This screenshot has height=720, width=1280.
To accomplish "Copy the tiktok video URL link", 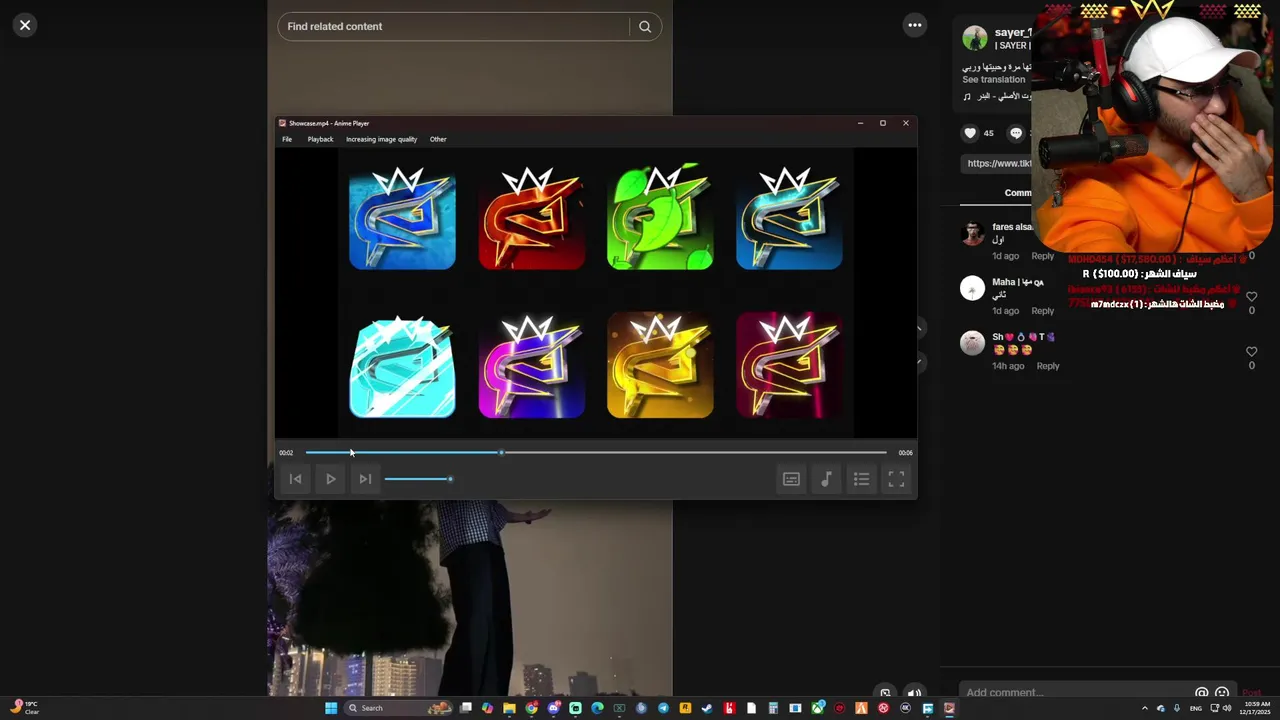I will coord(999,163).
